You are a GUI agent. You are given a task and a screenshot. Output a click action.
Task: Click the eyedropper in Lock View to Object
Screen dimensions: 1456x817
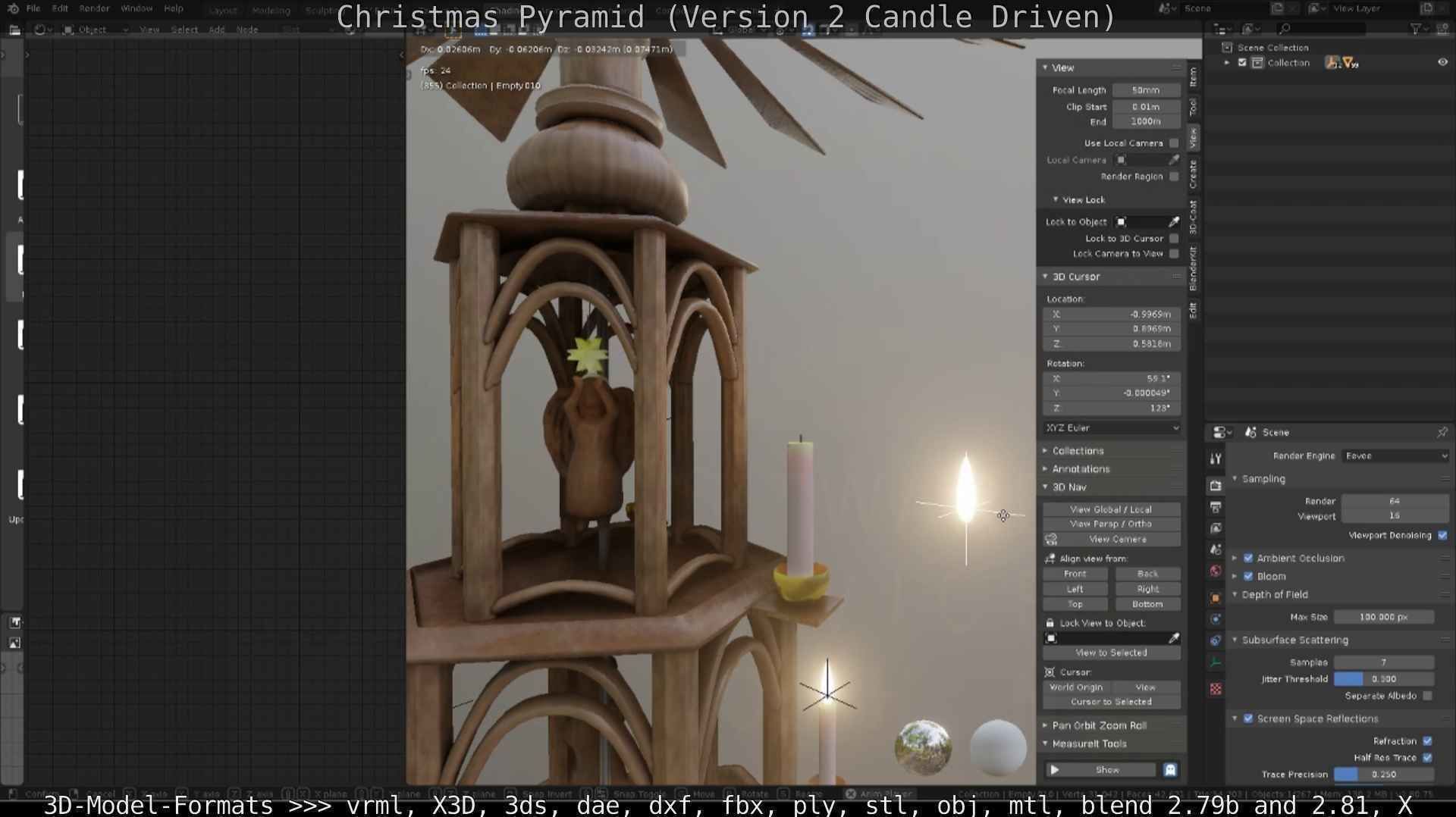pos(1174,638)
